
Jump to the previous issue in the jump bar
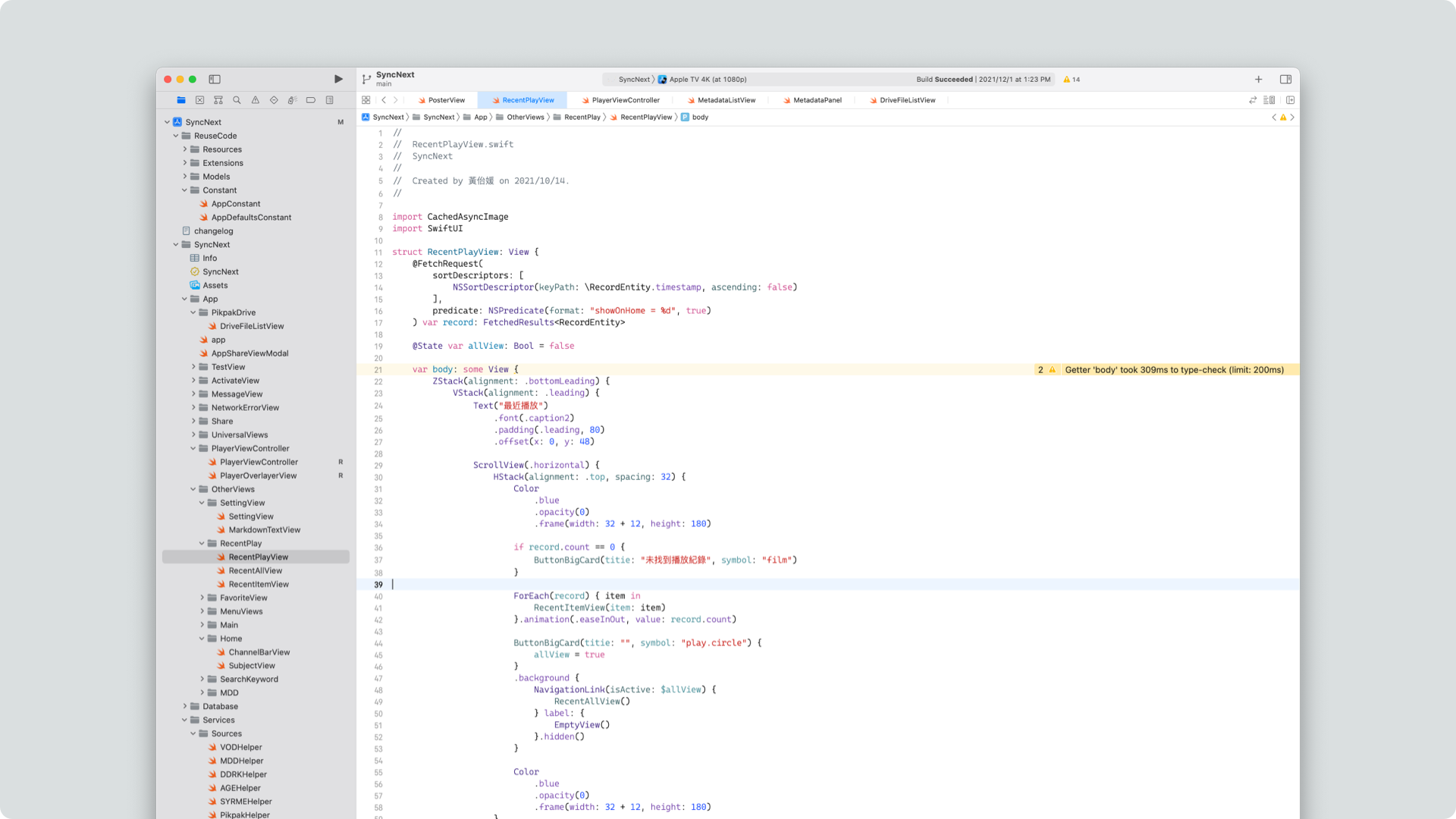pyautogui.click(x=1274, y=118)
